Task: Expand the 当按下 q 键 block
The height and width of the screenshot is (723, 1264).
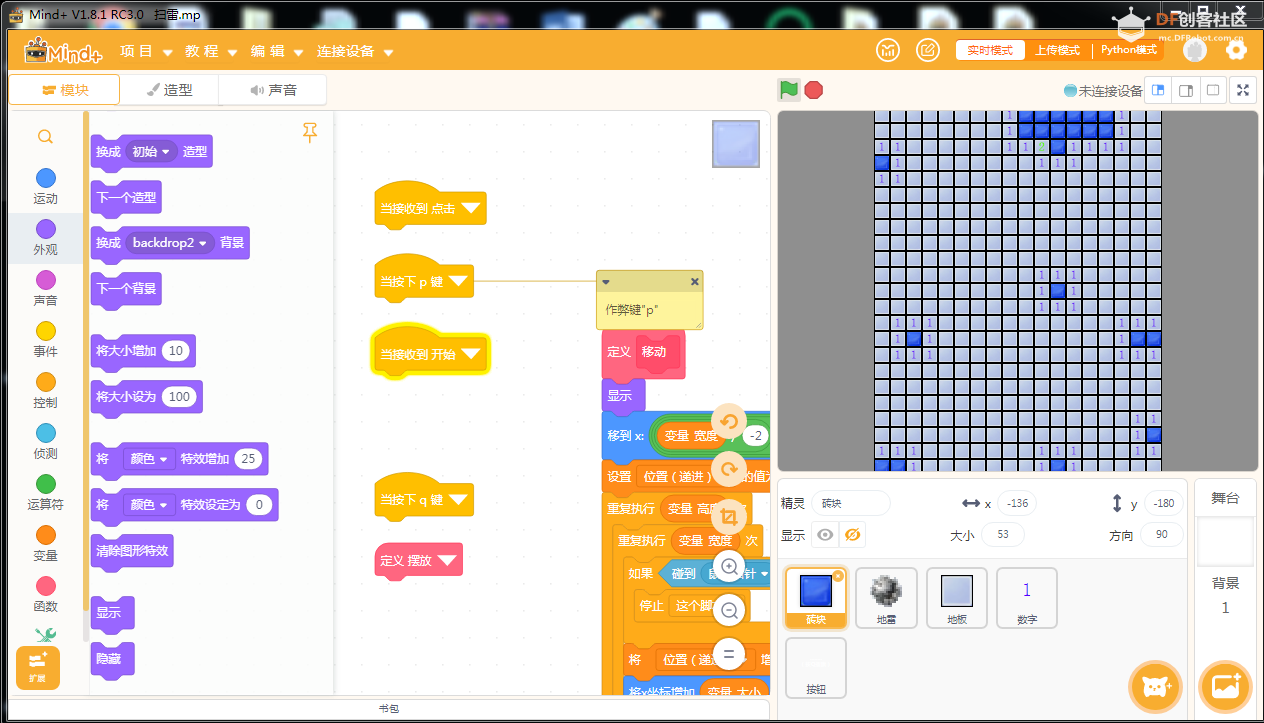Action: tap(459, 500)
